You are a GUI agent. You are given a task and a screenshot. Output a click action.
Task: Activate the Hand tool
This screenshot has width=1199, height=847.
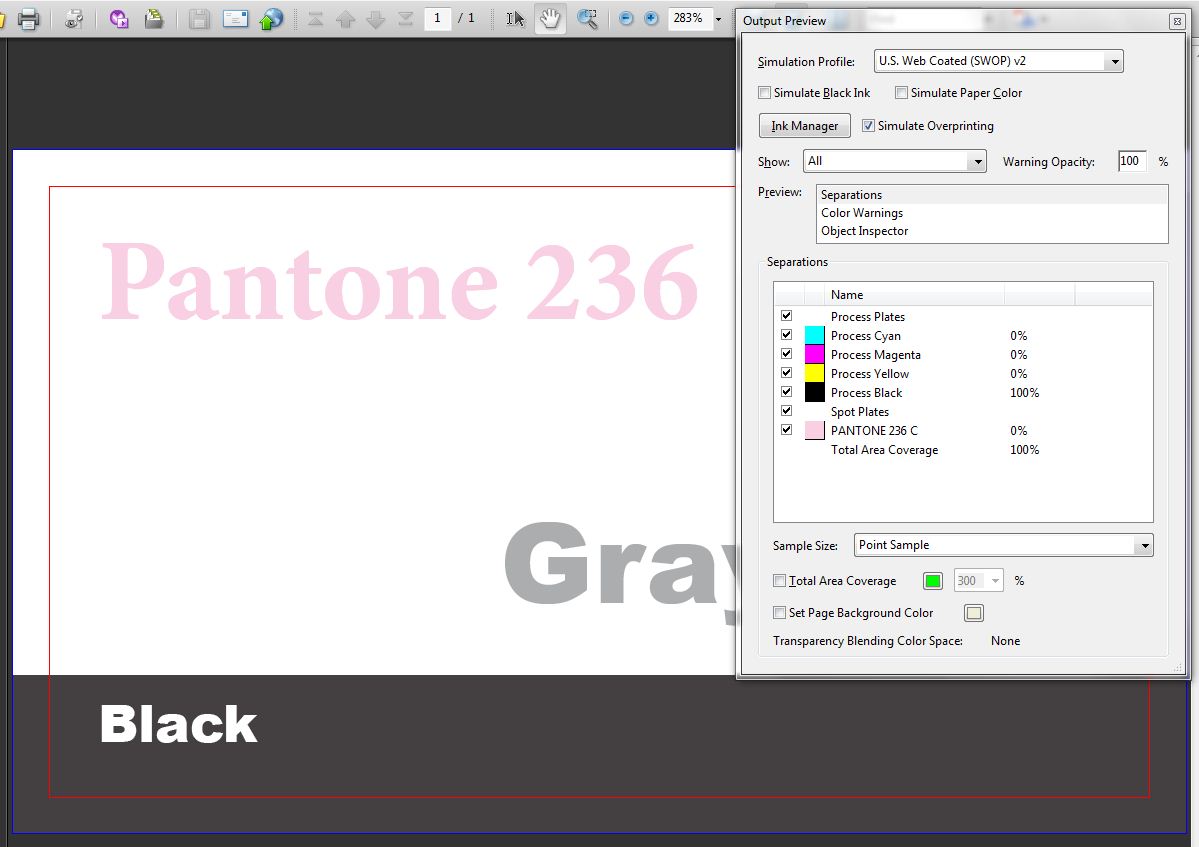point(550,18)
